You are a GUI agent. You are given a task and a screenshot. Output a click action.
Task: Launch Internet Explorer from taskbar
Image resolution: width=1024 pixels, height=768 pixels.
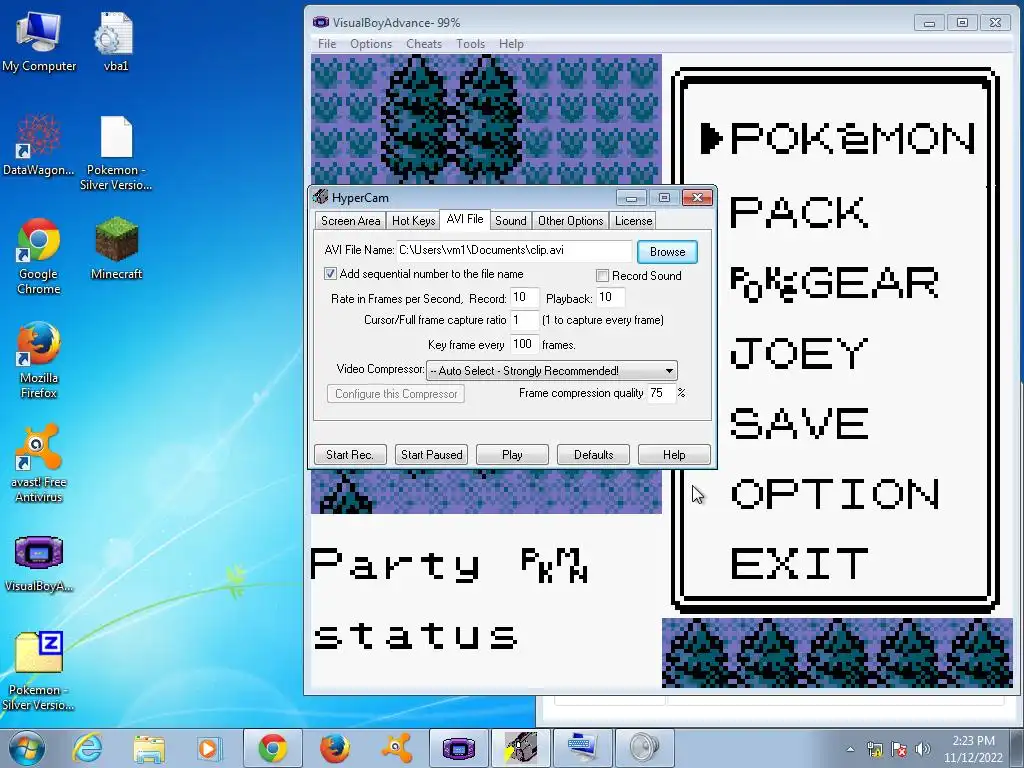[88, 748]
